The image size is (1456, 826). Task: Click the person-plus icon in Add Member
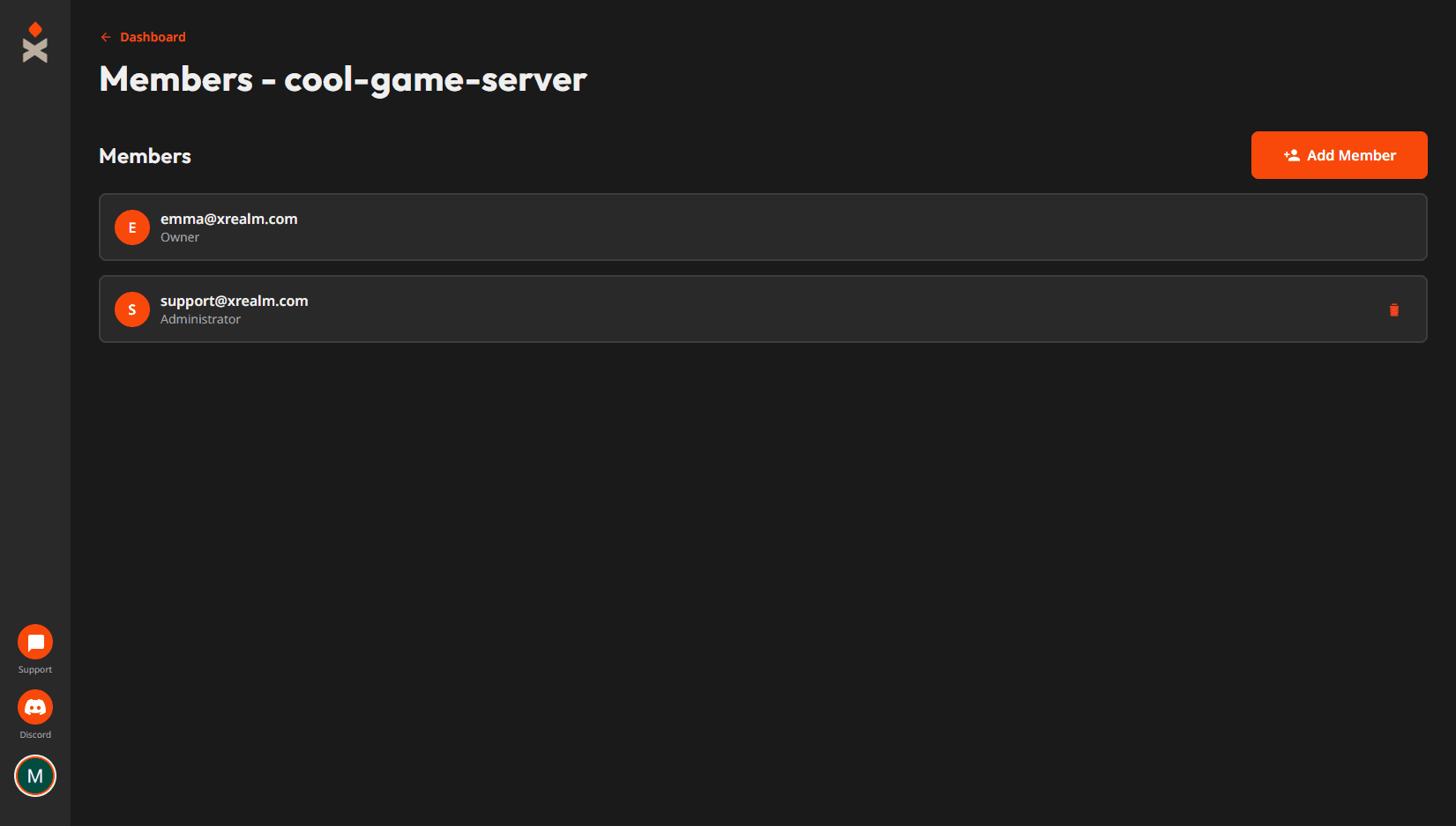[1292, 155]
